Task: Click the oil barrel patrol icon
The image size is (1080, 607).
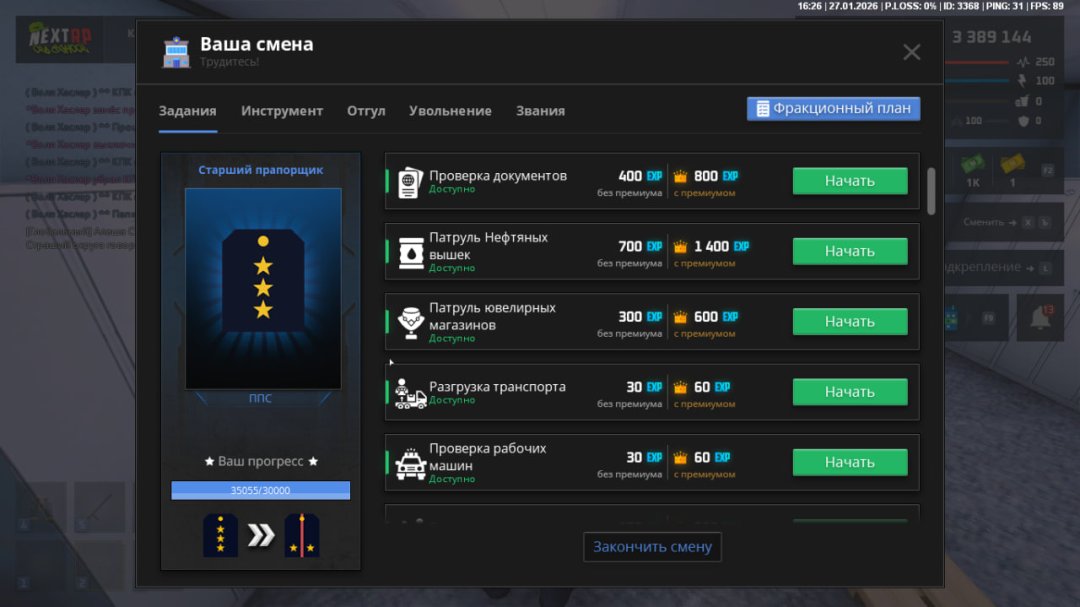Action: click(x=410, y=251)
